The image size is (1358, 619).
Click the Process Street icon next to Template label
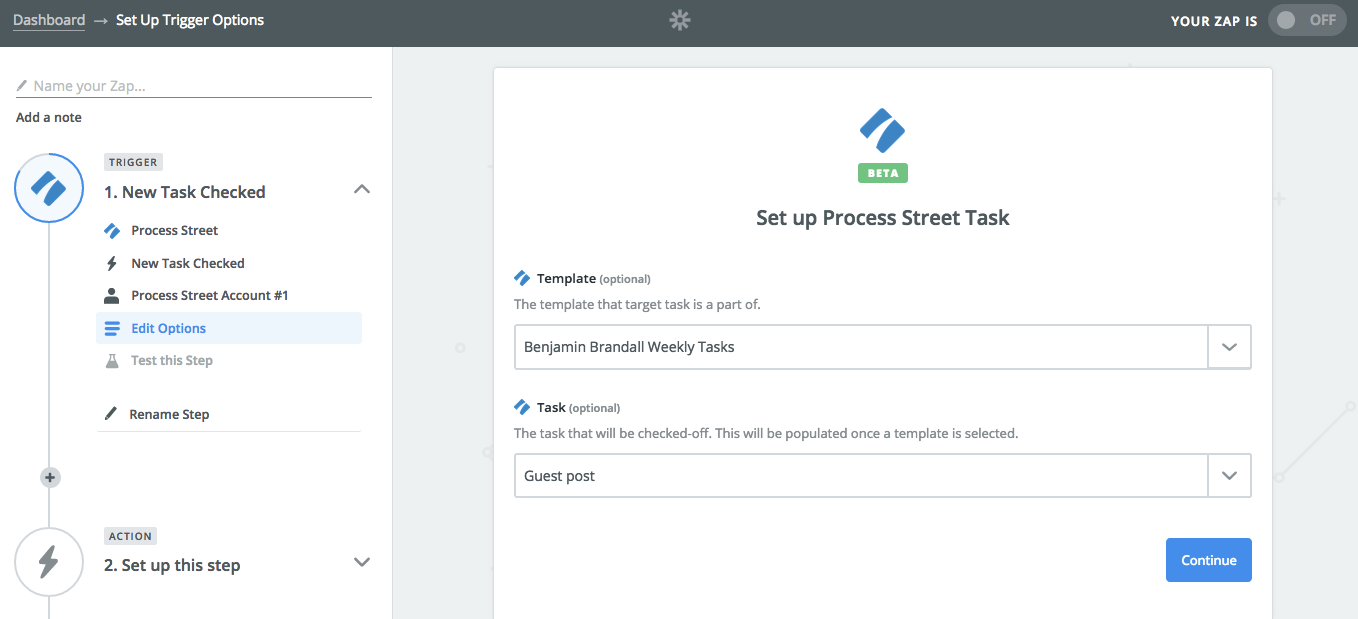522,278
